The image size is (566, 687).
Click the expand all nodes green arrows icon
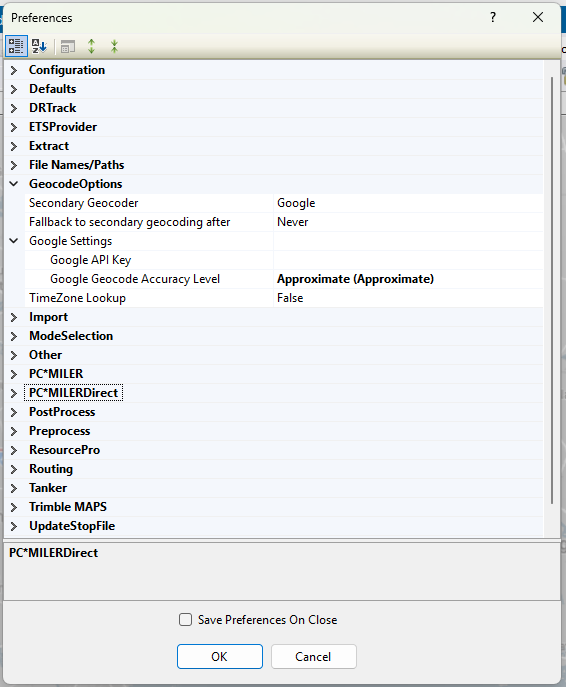coord(91,46)
